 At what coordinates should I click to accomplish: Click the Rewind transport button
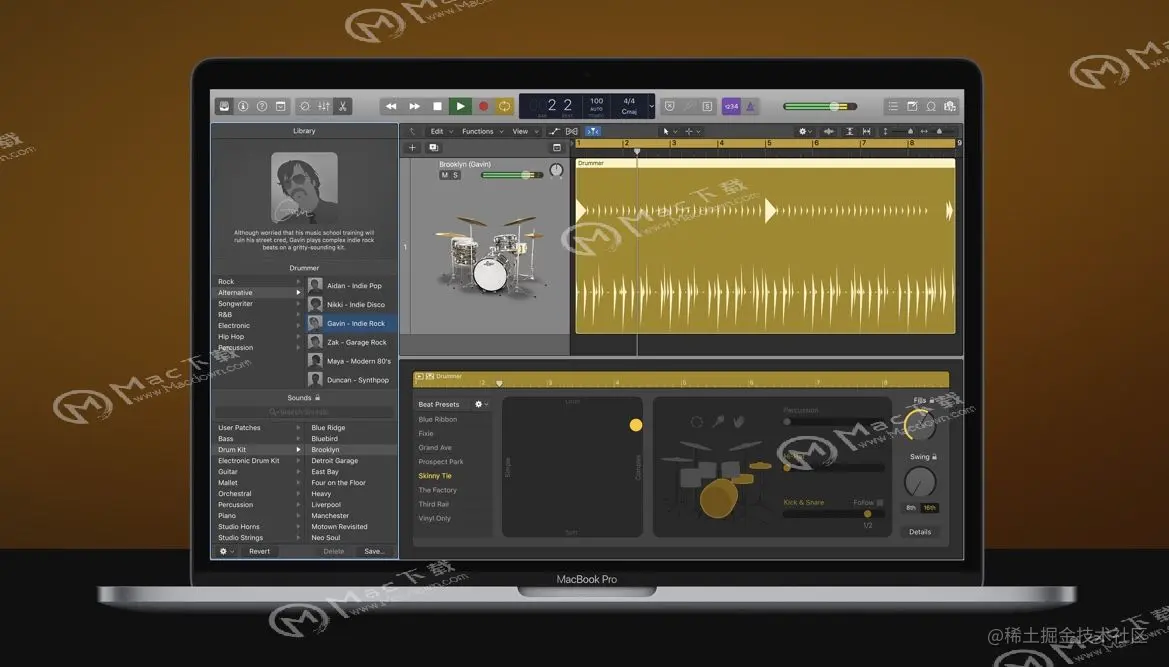[x=391, y=107]
